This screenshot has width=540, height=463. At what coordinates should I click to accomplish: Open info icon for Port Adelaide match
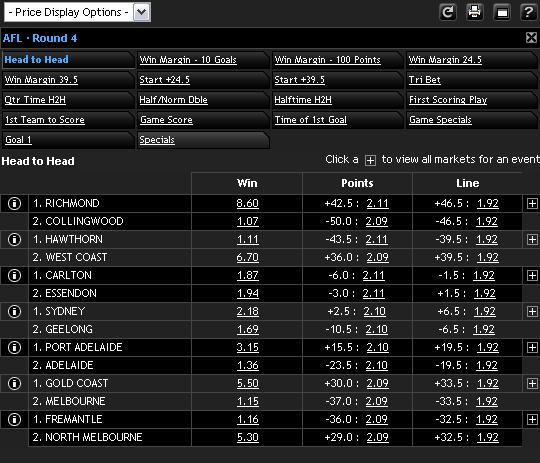point(14,347)
